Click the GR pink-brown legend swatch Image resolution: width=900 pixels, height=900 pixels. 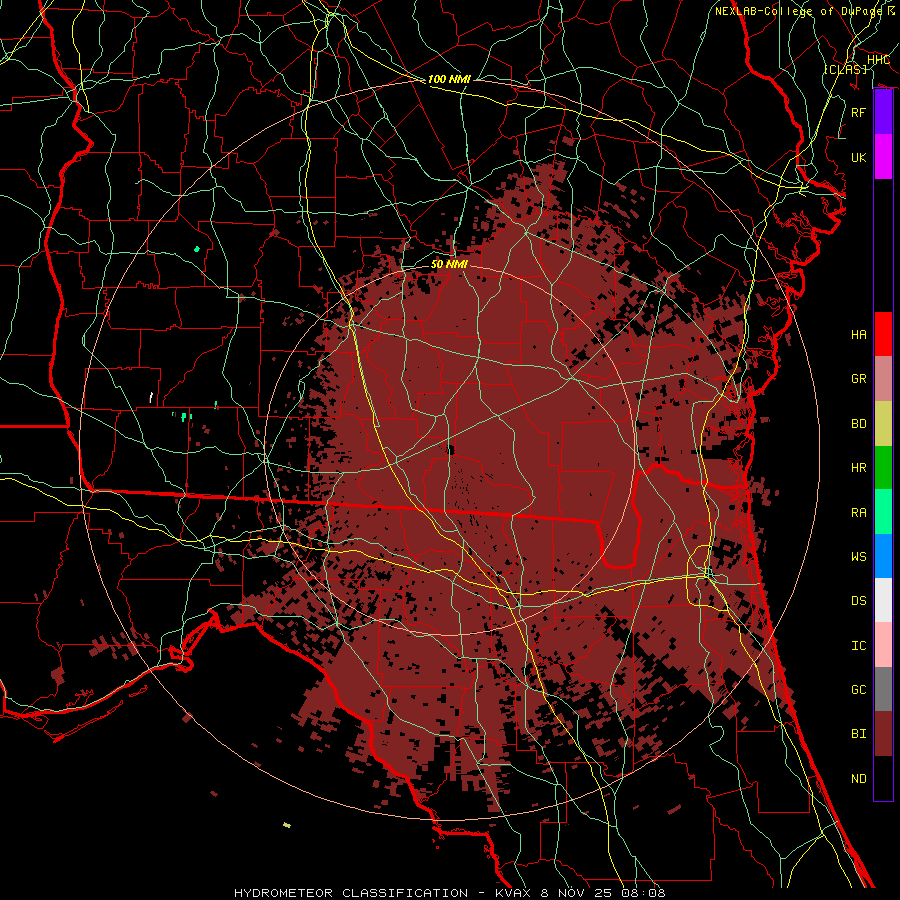[x=883, y=378]
